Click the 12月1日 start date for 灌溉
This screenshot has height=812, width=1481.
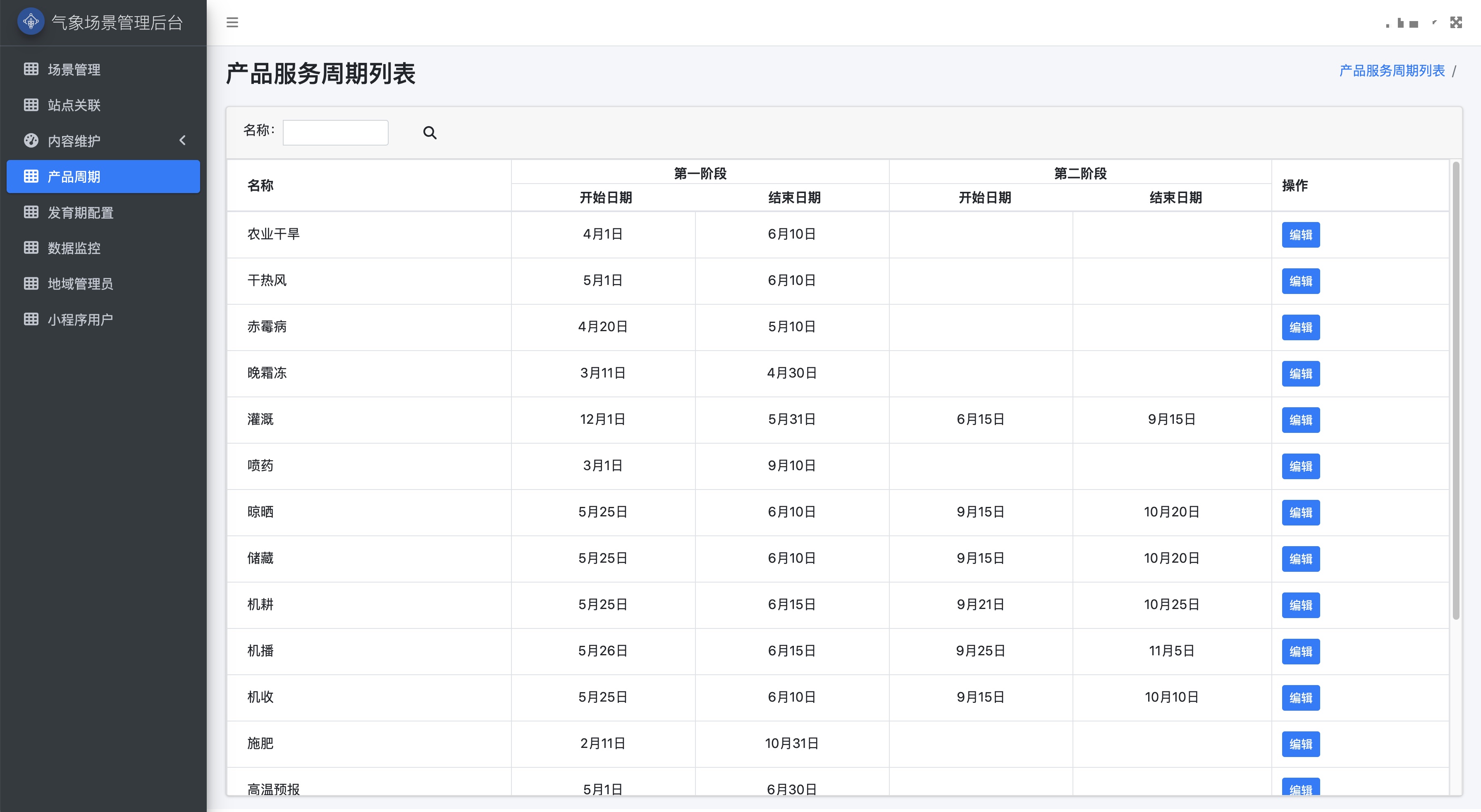(x=602, y=419)
